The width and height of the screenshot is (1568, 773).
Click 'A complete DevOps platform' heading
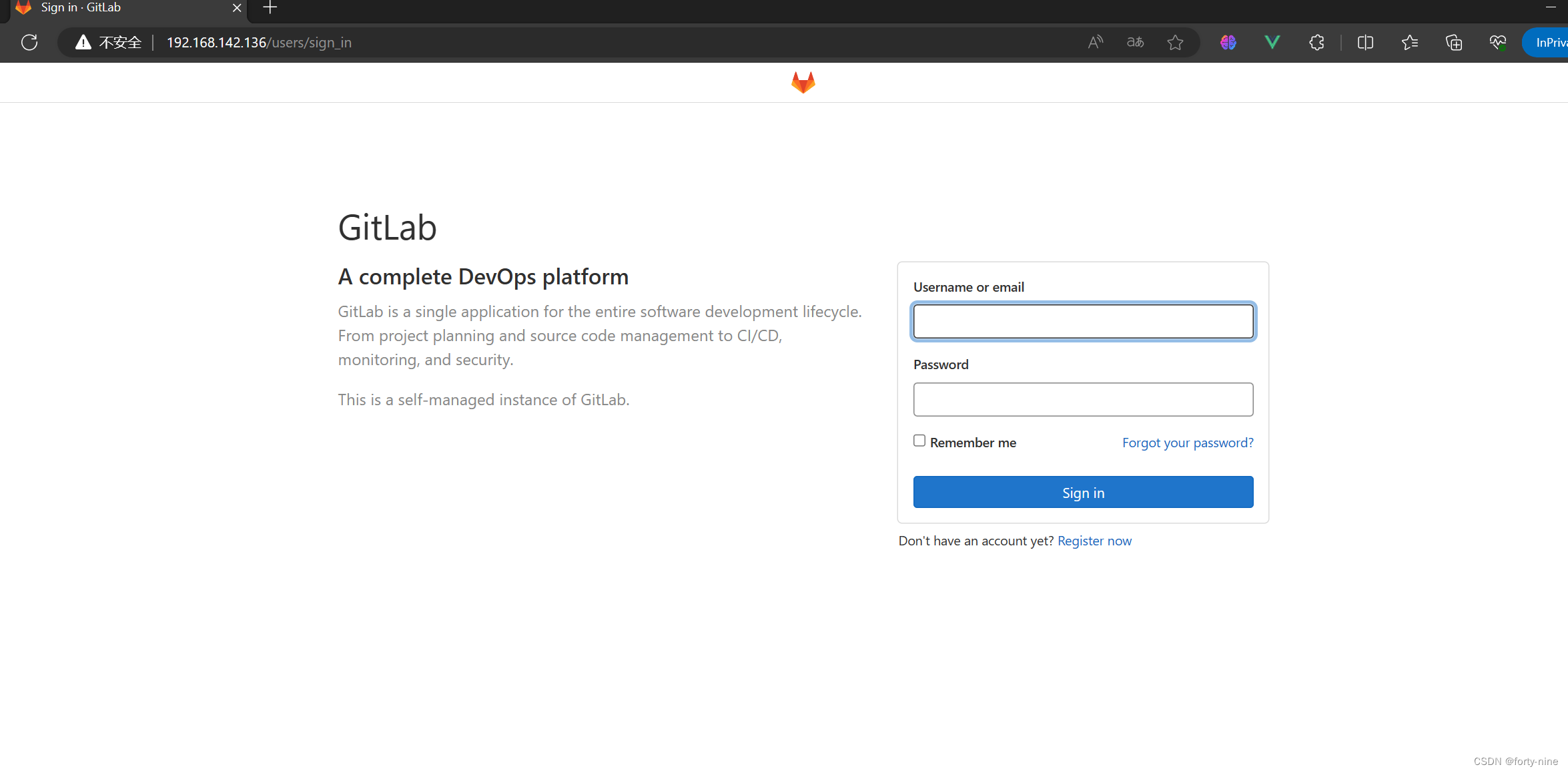pyautogui.click(x=483, y=276)
